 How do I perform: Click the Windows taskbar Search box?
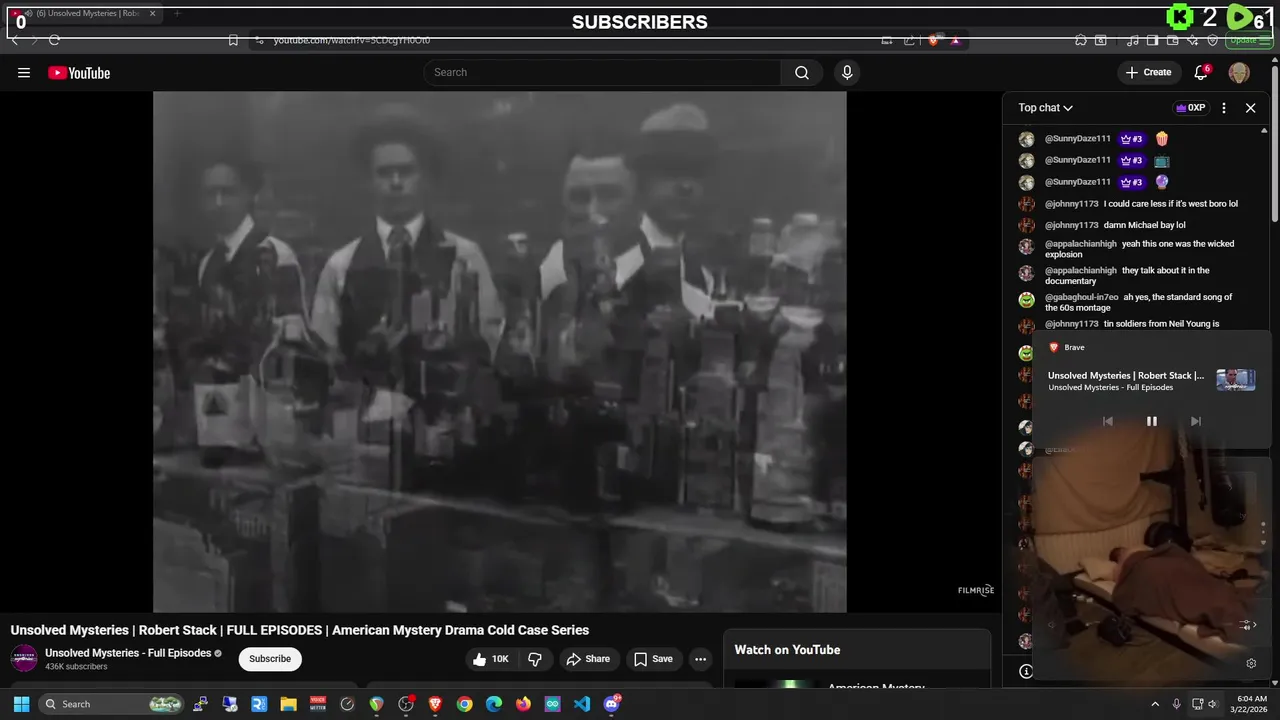tap(112, 704)
